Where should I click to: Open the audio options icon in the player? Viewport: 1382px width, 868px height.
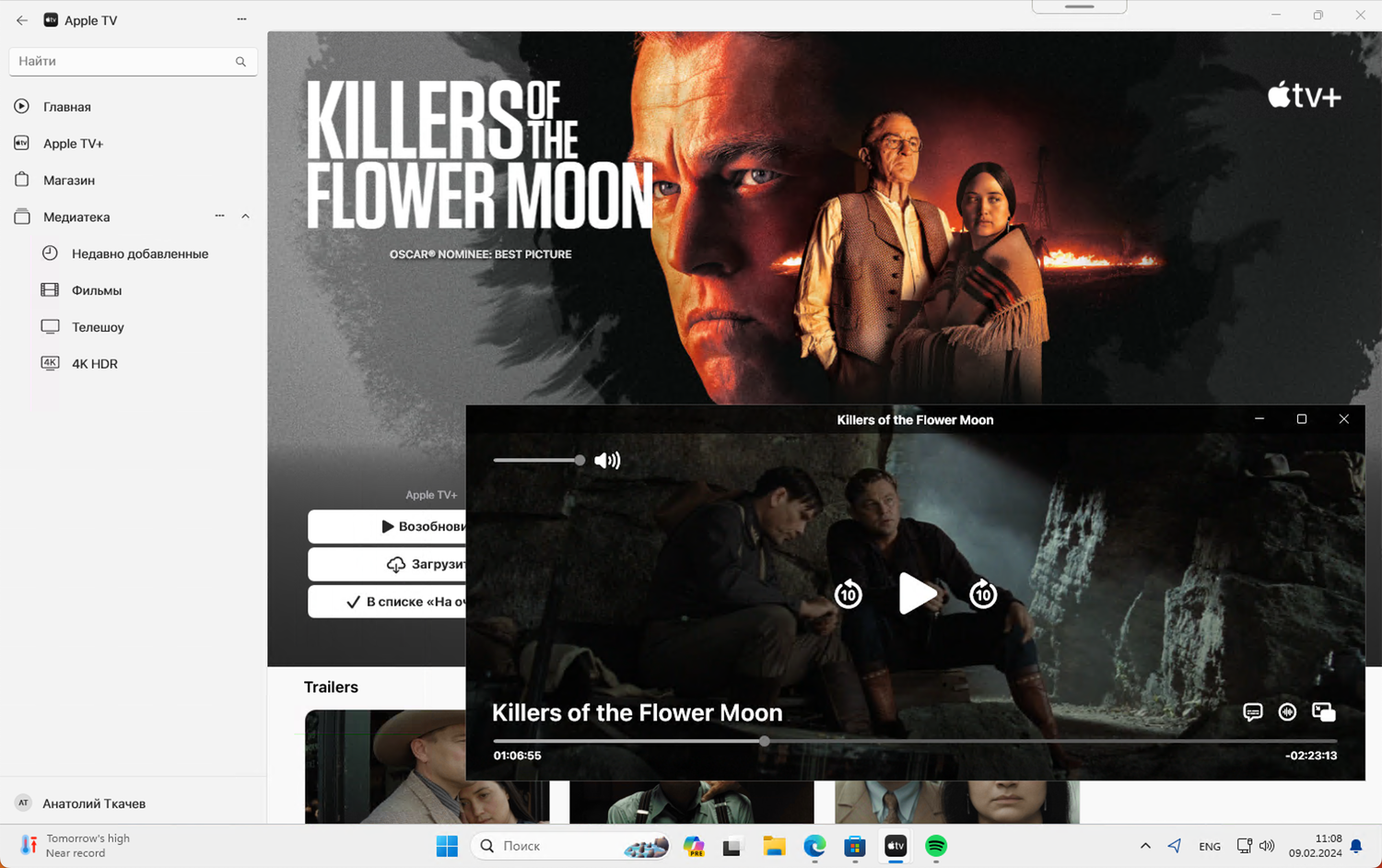tap(1288, 711)
